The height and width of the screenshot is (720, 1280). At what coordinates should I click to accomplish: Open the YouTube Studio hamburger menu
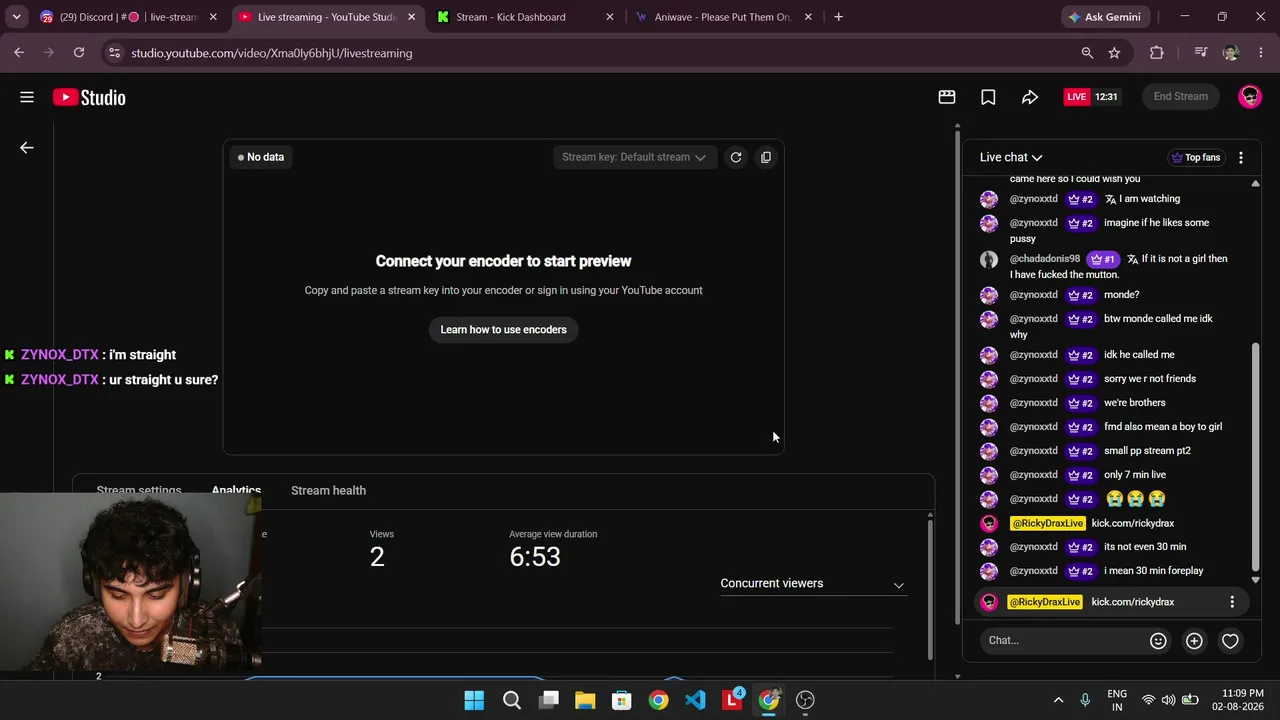tap(27, 97)
